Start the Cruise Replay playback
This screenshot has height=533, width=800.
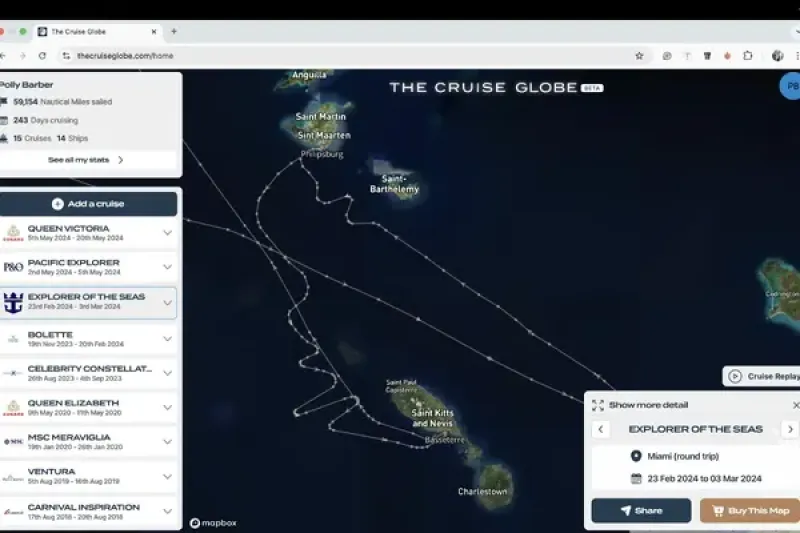pos(762,376)
